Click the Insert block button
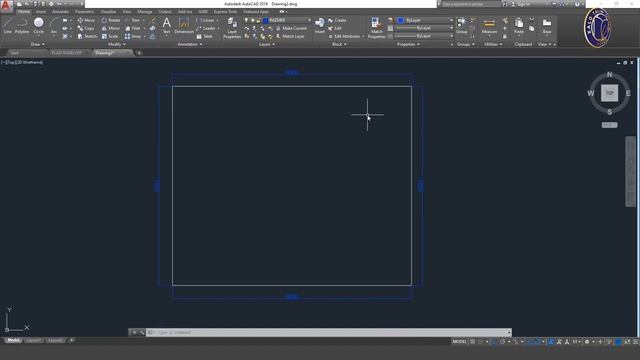This screenshot has width=640, height=360. (x=320, y=26)
